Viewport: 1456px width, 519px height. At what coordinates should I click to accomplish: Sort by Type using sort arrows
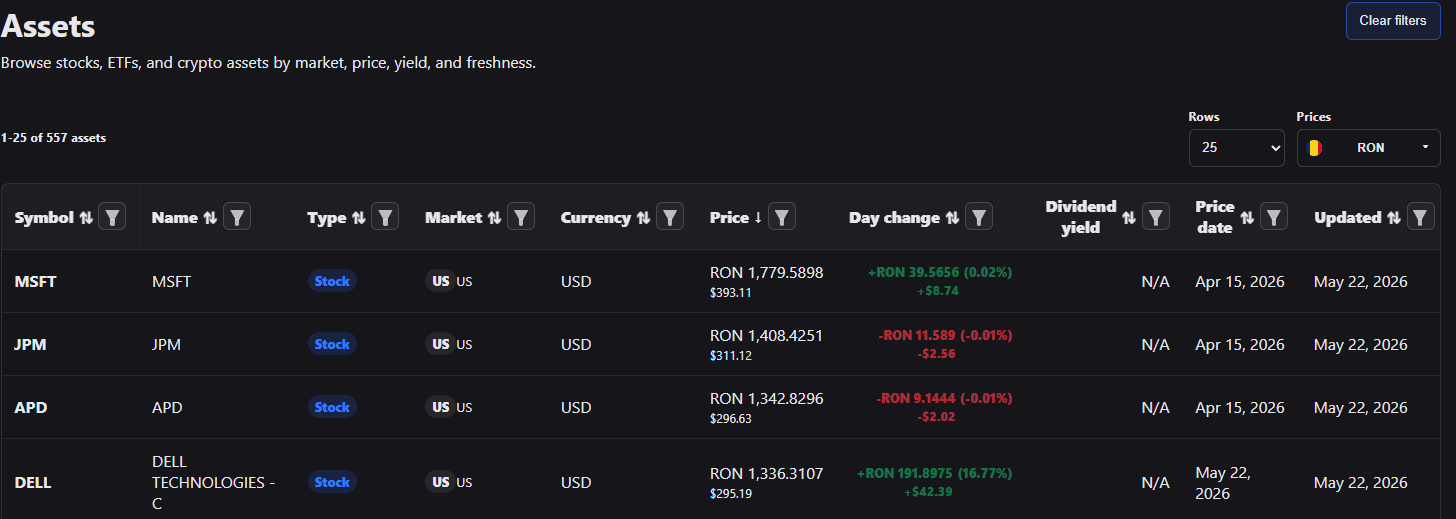(358, 217)
